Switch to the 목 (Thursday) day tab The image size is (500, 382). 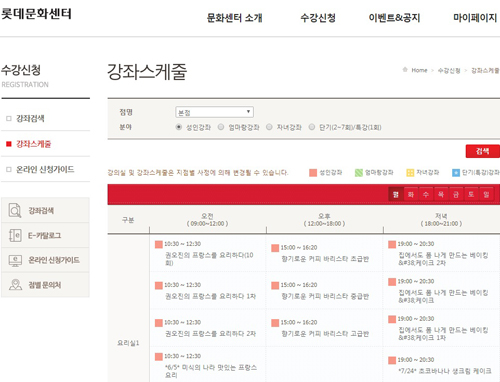441,194
